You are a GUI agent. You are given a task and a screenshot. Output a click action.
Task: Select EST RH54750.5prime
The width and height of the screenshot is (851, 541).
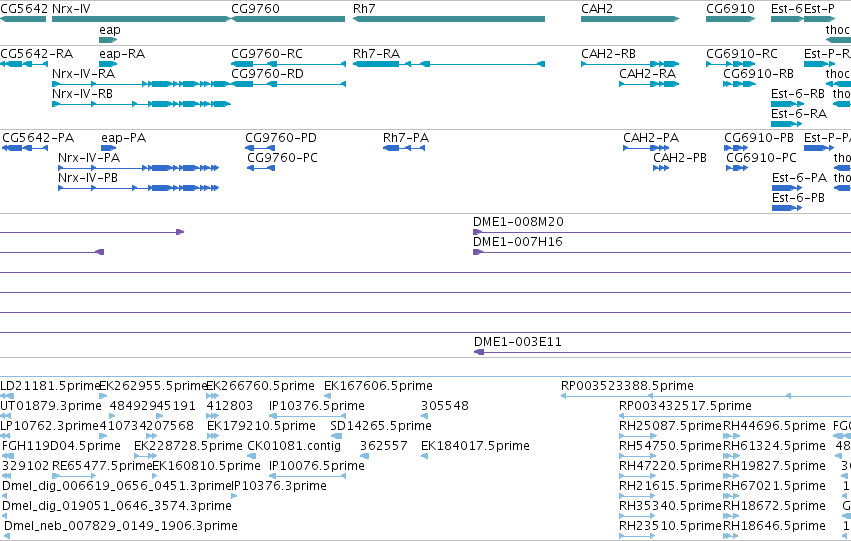click(670, 446)
